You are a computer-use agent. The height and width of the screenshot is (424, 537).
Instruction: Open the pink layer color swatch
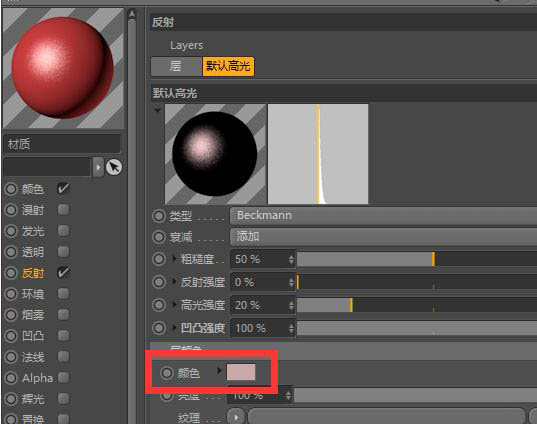[x=241, y=373]
